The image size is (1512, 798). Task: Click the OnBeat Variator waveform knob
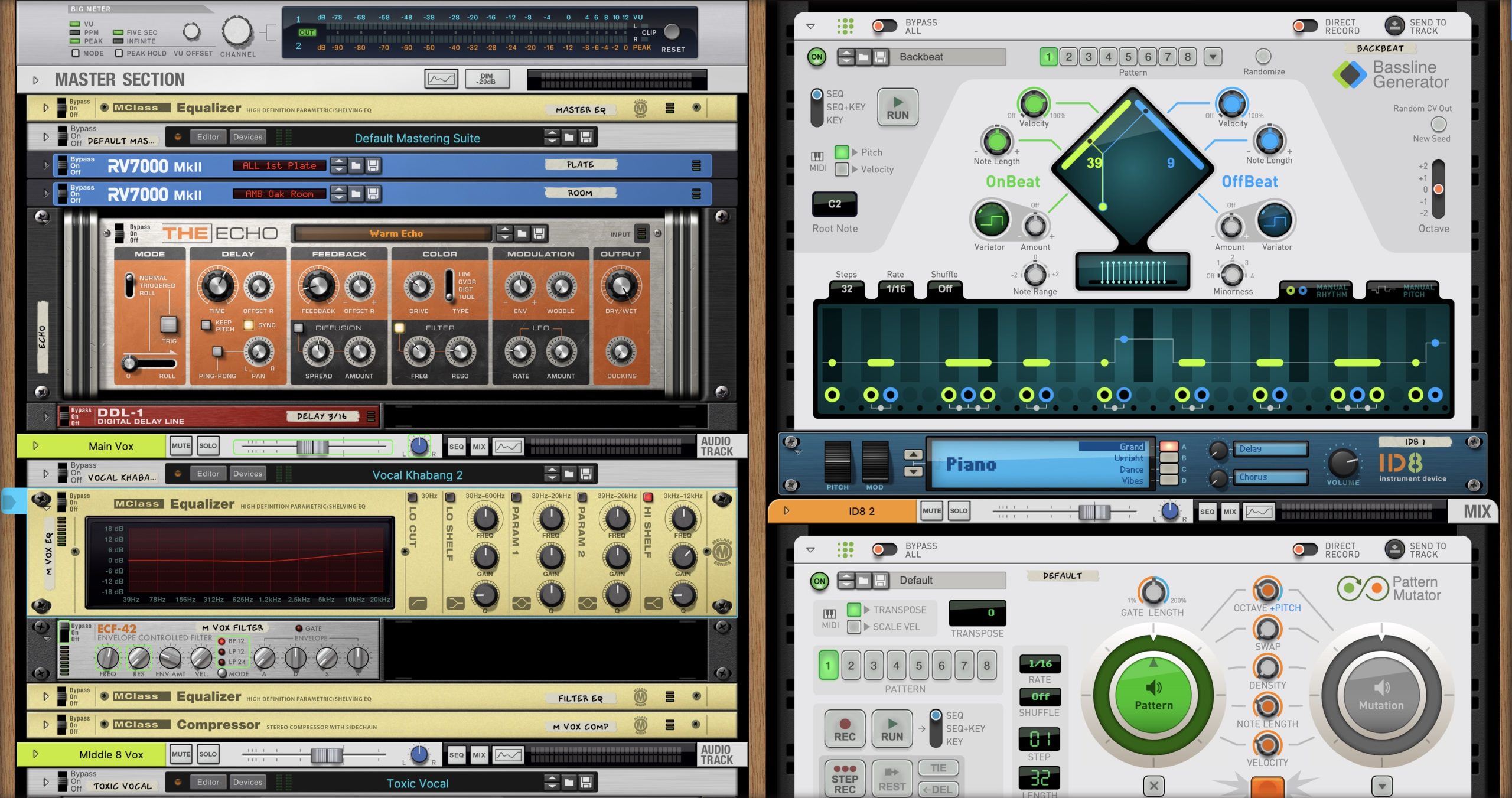point(991,220)
